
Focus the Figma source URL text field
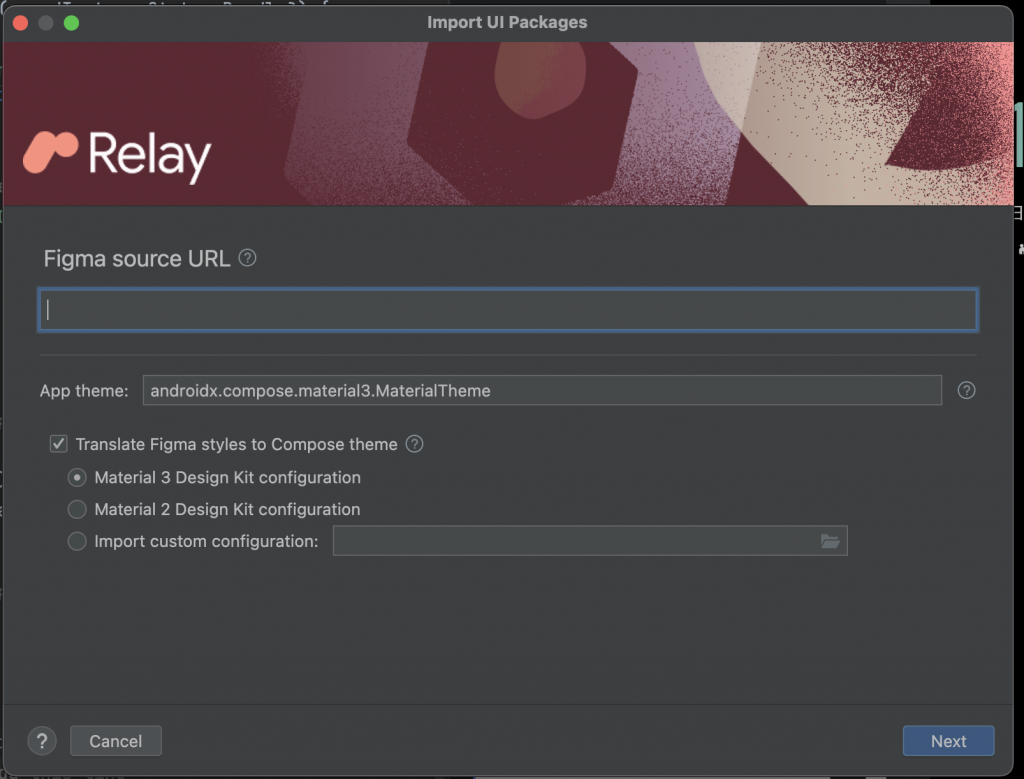coord(508,310)
